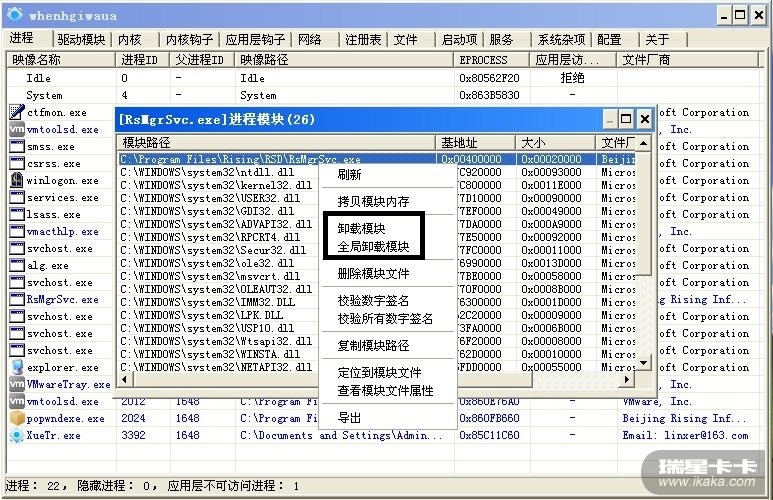Sort by 父进程ID column header
Screen dimensions: 773x500
pyautogui.click(x=203, y=60)
